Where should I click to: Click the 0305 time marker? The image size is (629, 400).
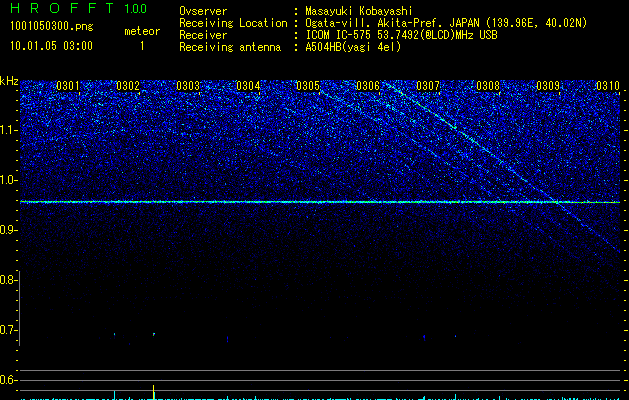point(308,86)
